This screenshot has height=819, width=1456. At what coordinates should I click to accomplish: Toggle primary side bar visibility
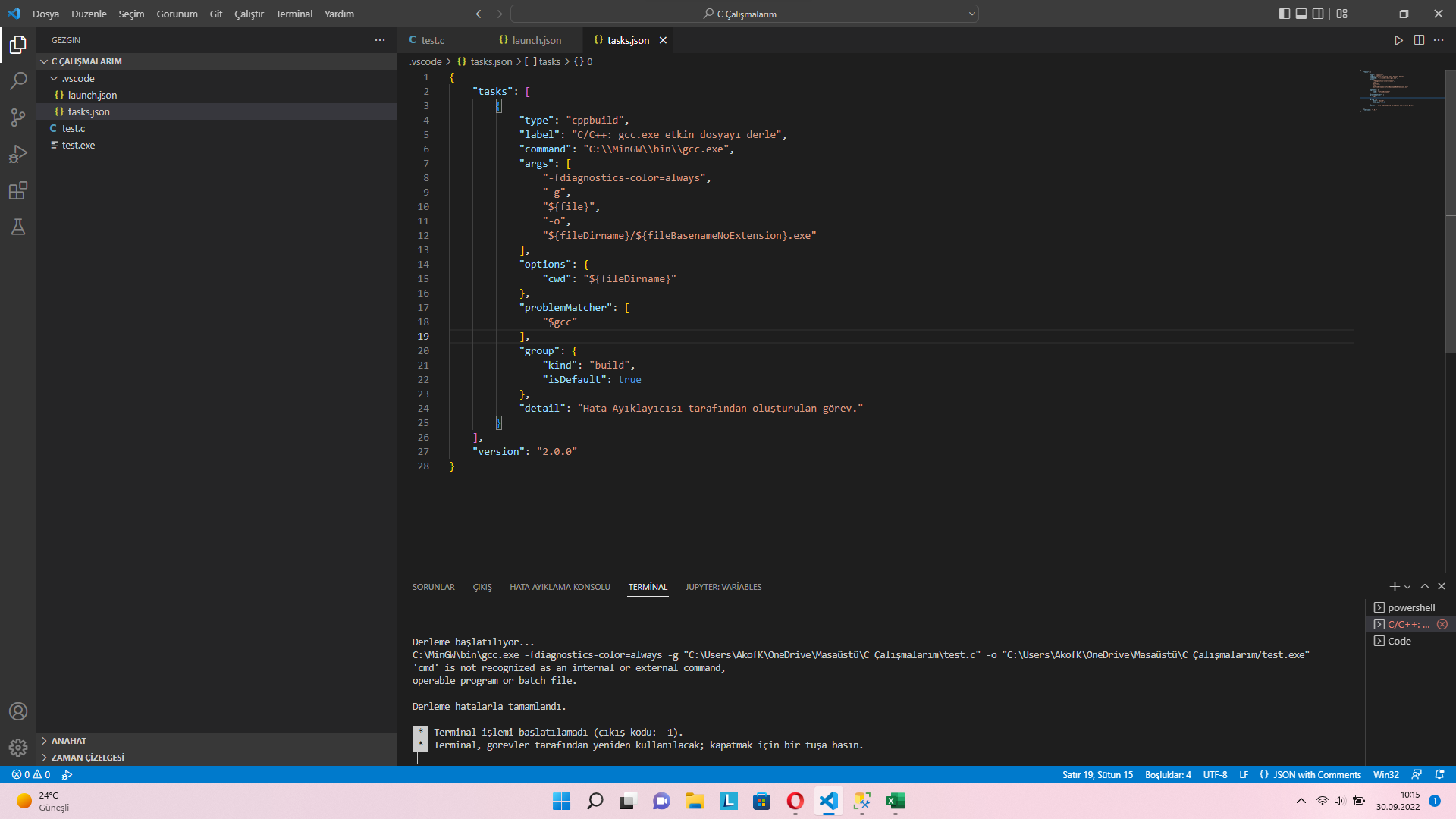point(1284,14)
